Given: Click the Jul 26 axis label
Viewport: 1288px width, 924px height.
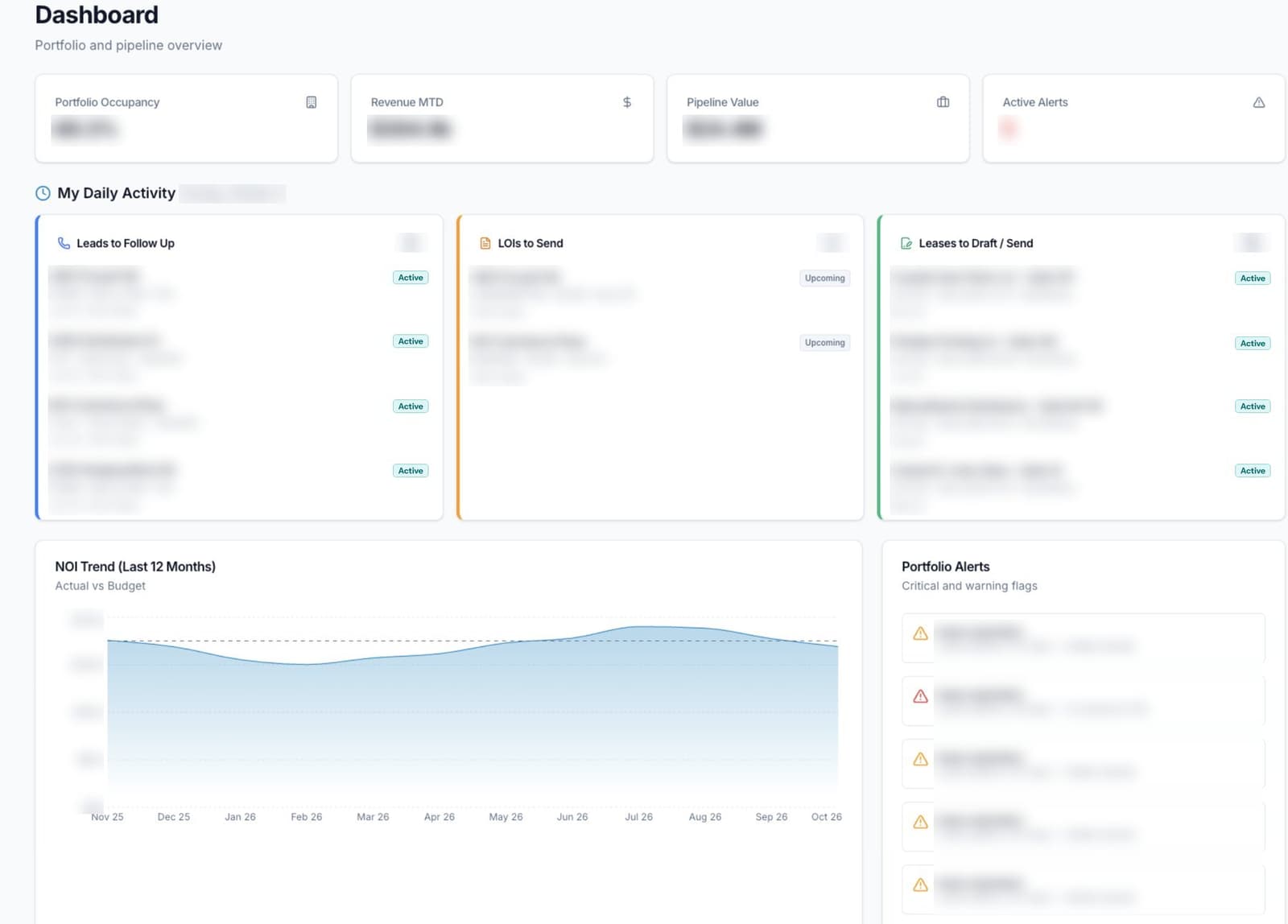Looking at the screenshot, I should [x=639, y=817].
